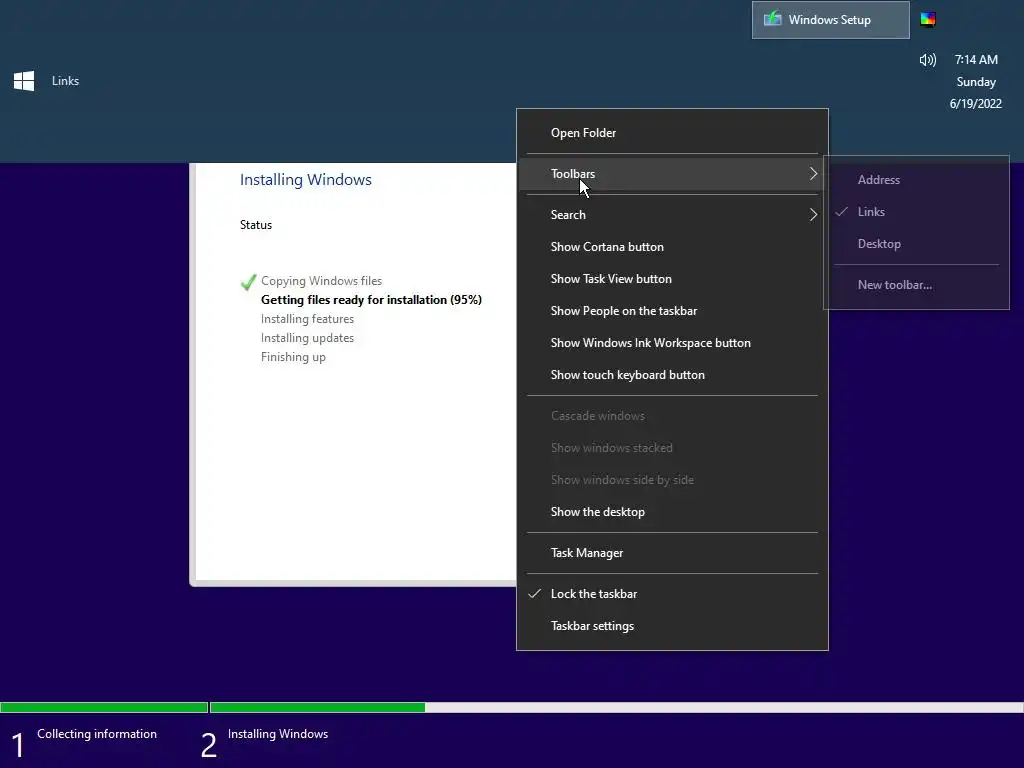Click the Installing Windows progress bar segment
This screenshot has height=768, width=1024.
(x=616, y=707)
